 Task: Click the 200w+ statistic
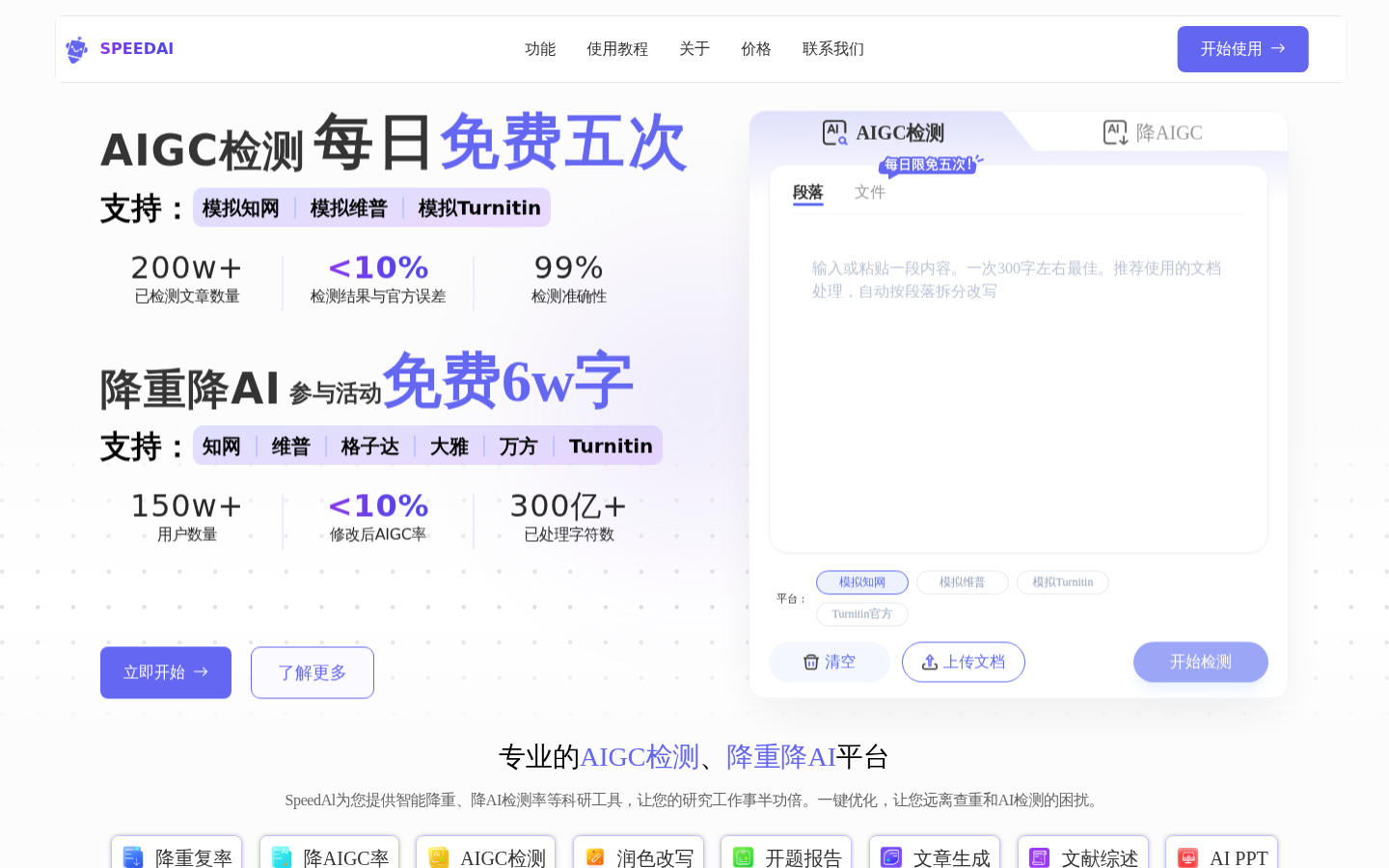187,268
